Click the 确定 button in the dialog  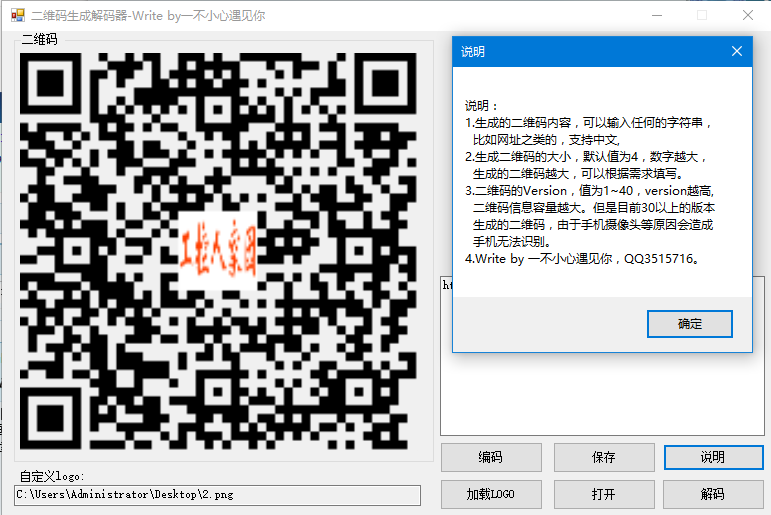click(689, 324)
